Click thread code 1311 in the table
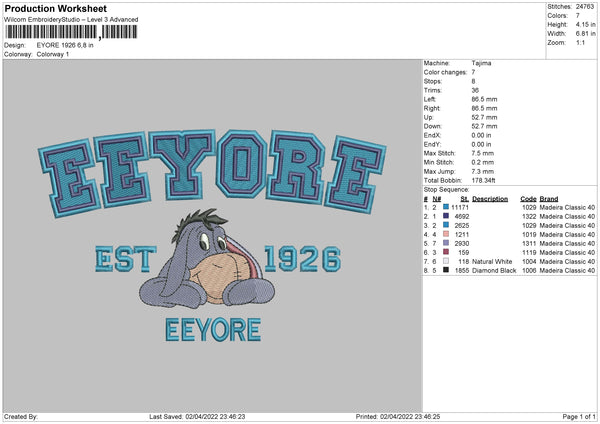Image resolution: width=600 pixels, height=424 pixels. coord(529,243)
